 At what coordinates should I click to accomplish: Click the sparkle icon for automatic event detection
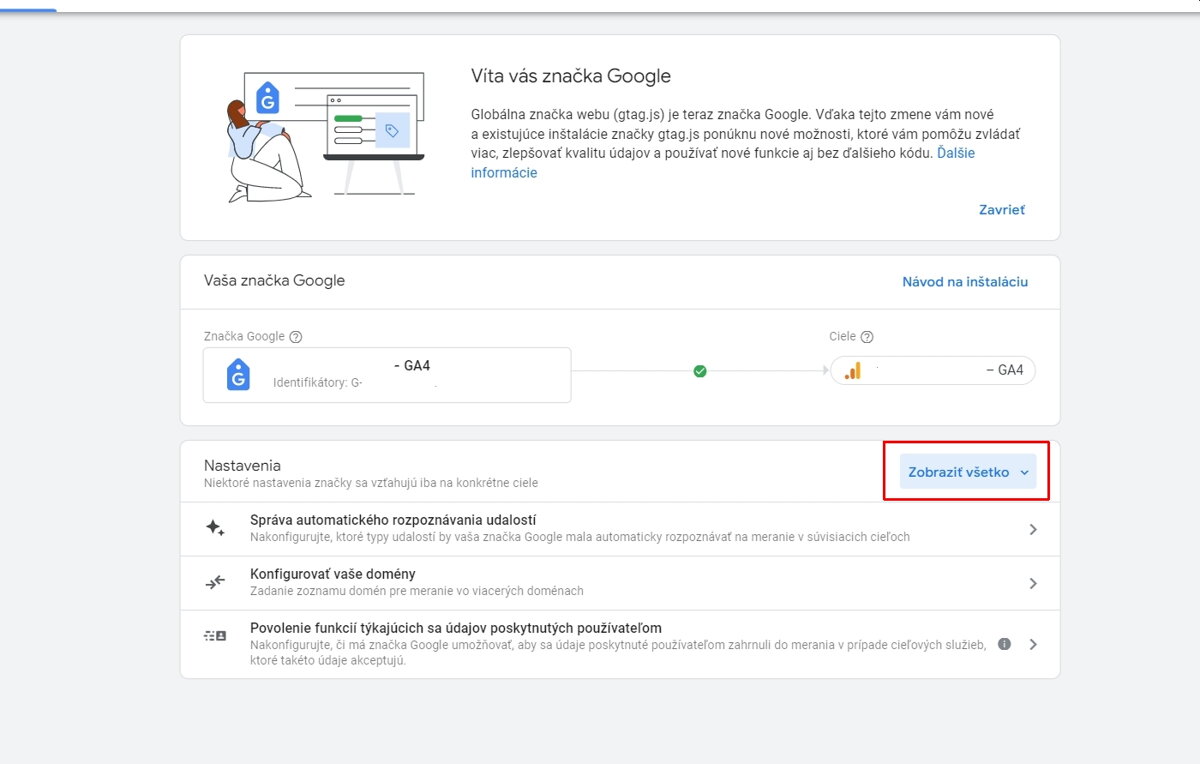point(215,528)
